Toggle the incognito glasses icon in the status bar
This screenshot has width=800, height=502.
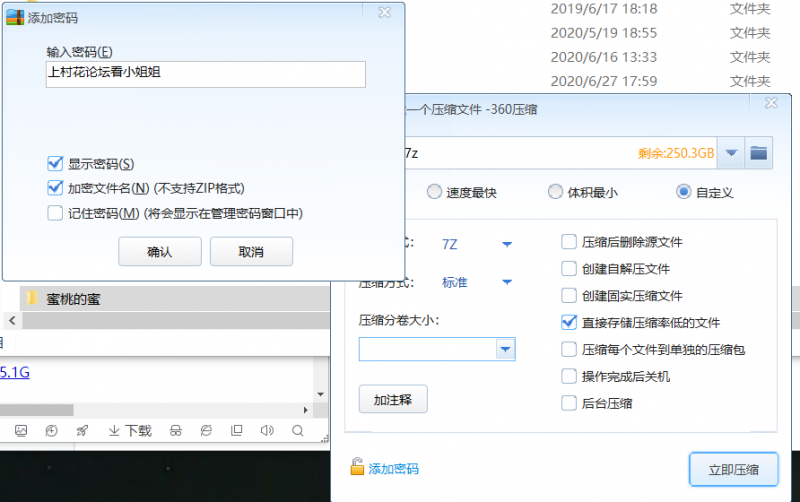[176, 431]
